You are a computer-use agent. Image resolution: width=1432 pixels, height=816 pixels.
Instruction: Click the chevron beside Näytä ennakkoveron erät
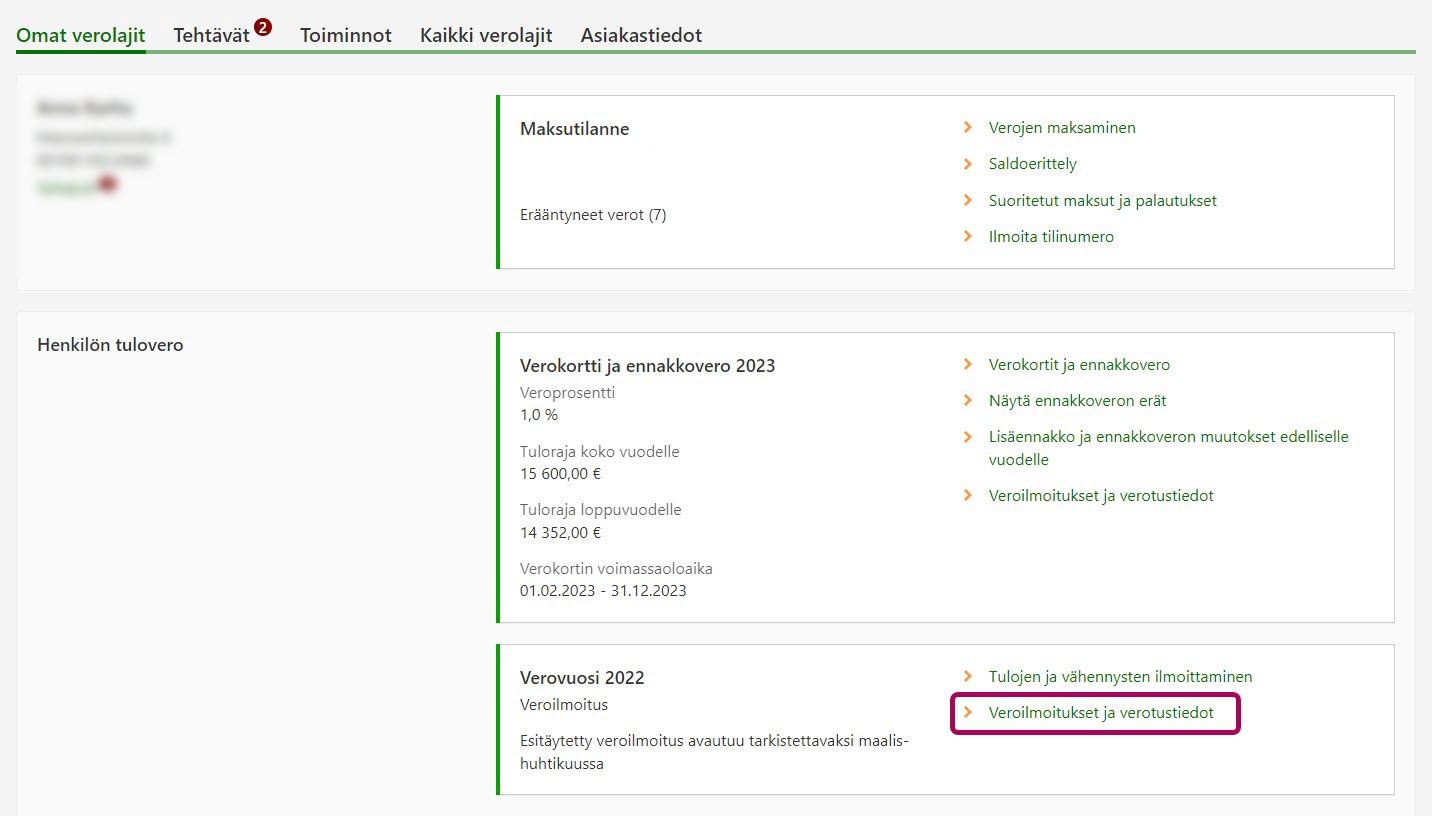pos(967,401)
